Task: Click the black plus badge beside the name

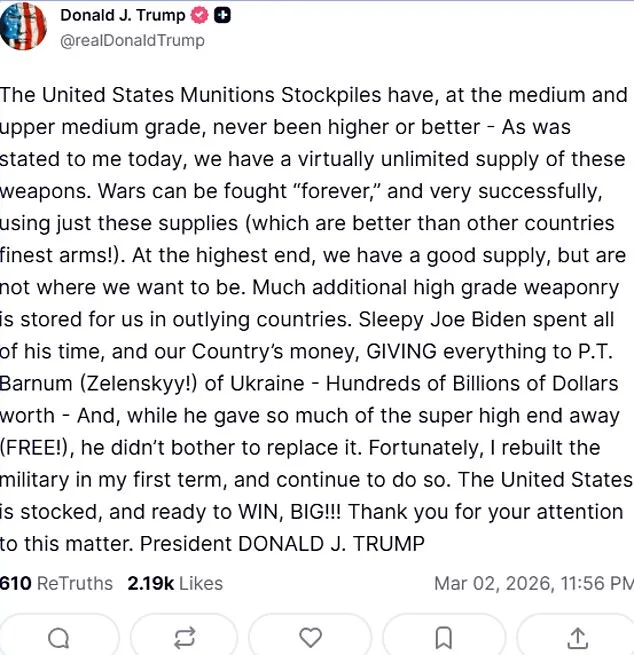Action: coord(222,16)
